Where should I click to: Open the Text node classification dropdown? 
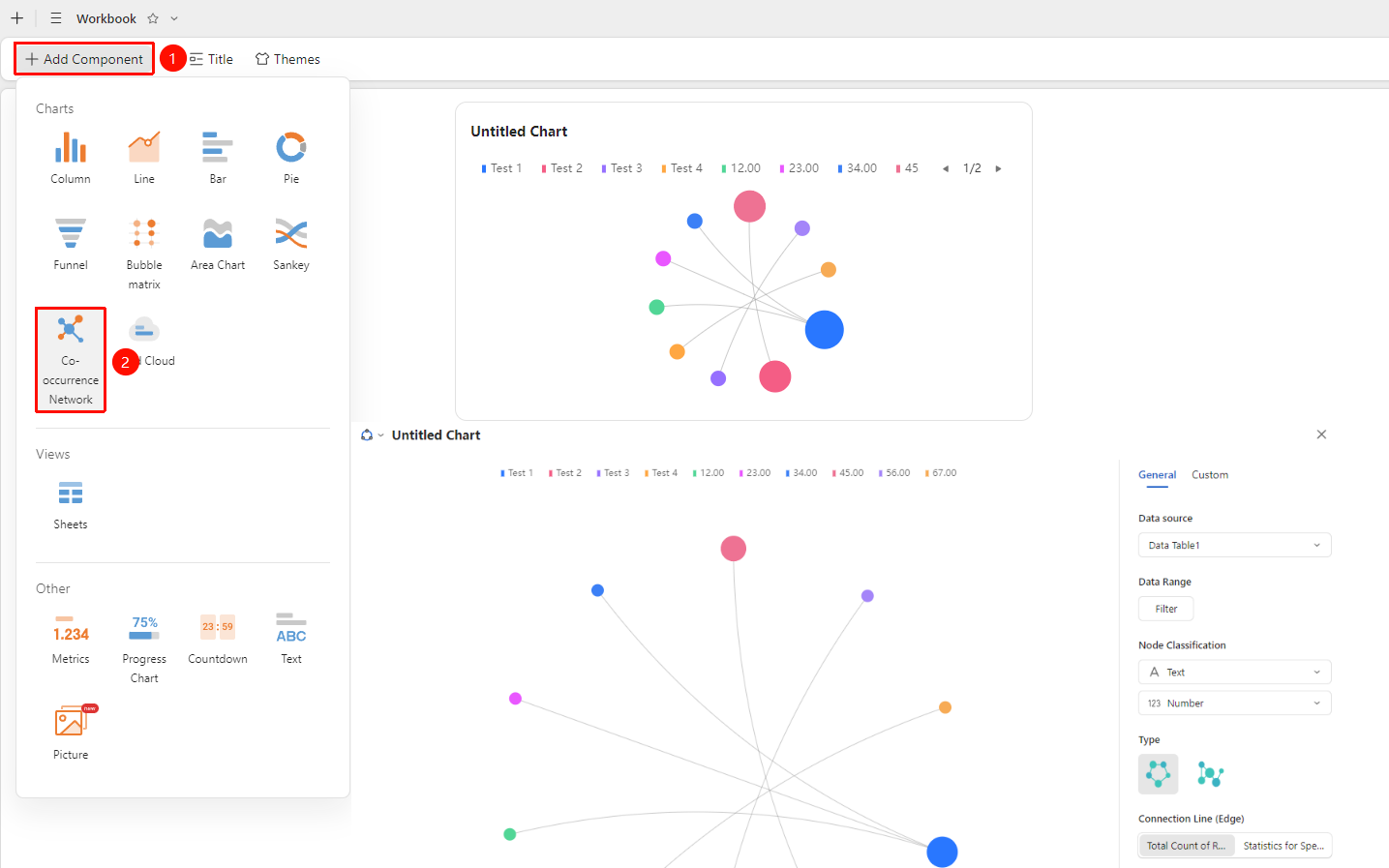click(1235, 673)
